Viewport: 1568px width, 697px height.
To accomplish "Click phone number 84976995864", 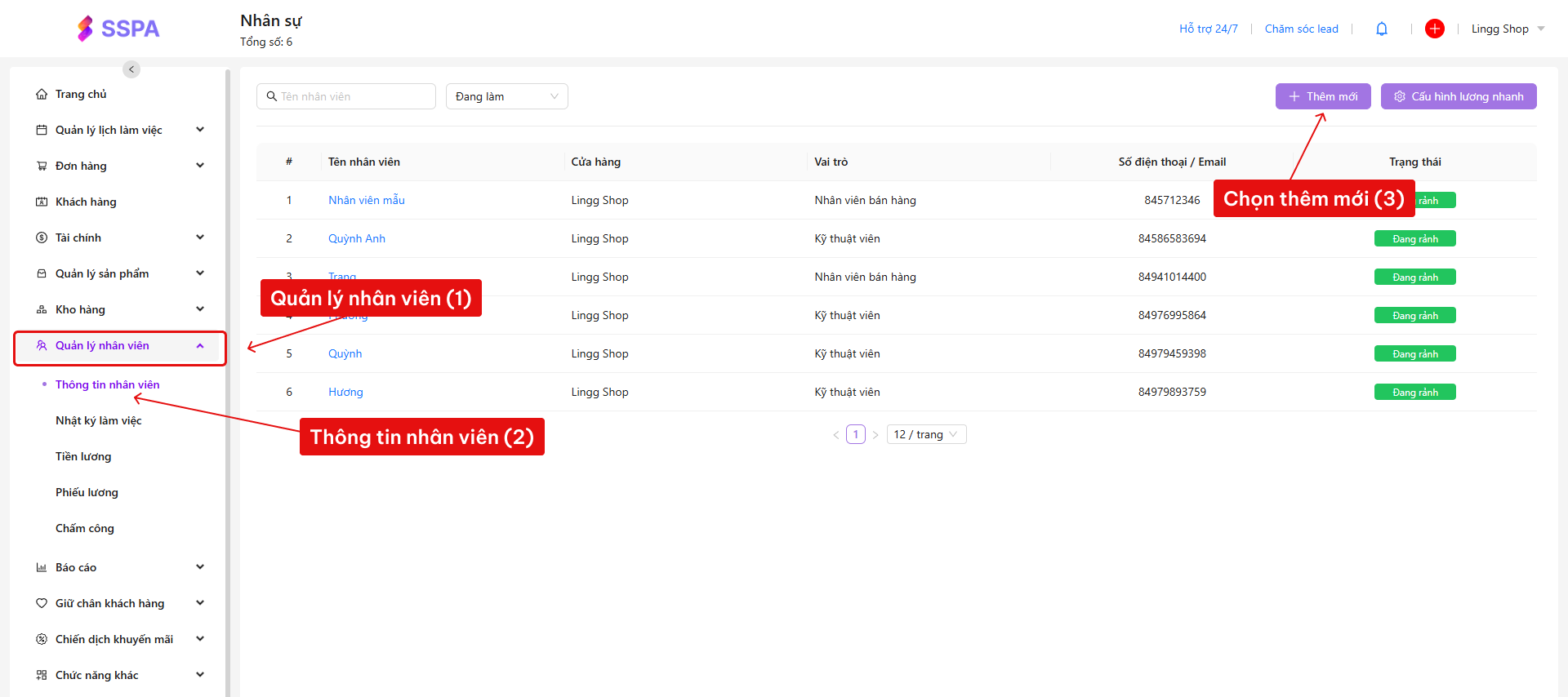I will [x=1172, y=316].
